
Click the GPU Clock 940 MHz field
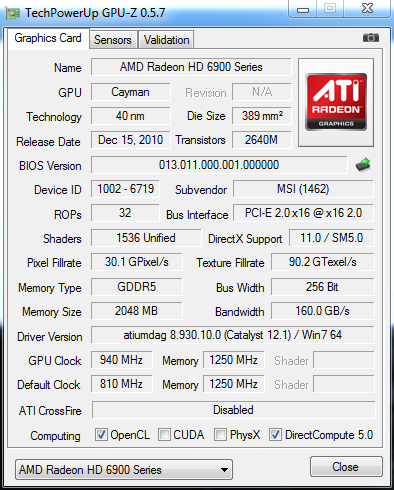tap(122, 360)
